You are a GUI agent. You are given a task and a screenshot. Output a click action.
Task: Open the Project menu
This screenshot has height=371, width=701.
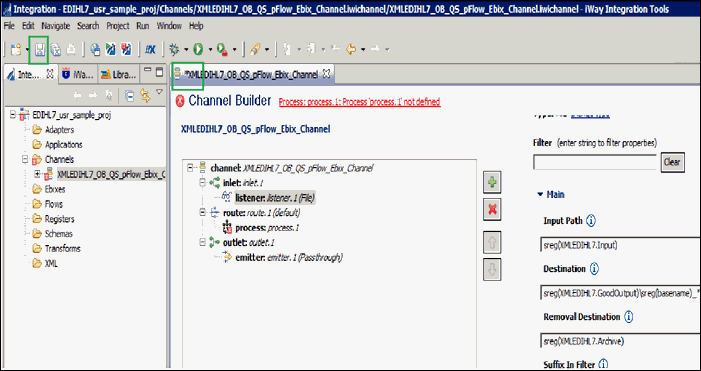pyautogui.click(x=118, y=26)
